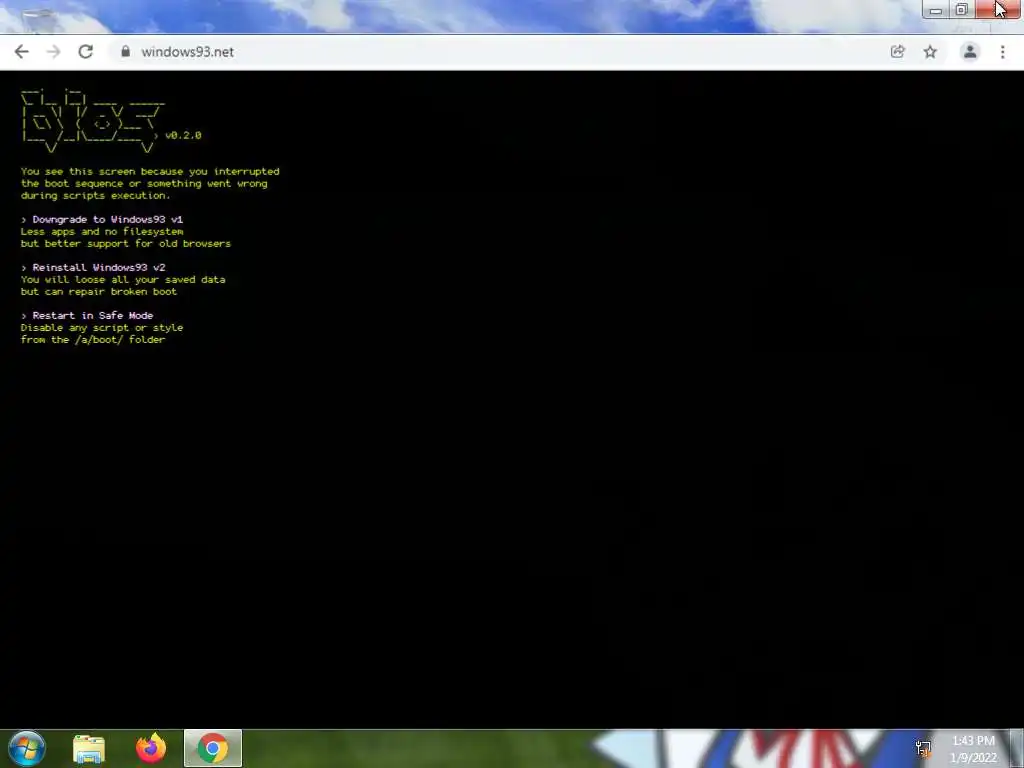Image resolution: width=1024 pixels, height=768 pixels.
Task: Click text 'Disable any script or style'
Action: coord(102,328)
